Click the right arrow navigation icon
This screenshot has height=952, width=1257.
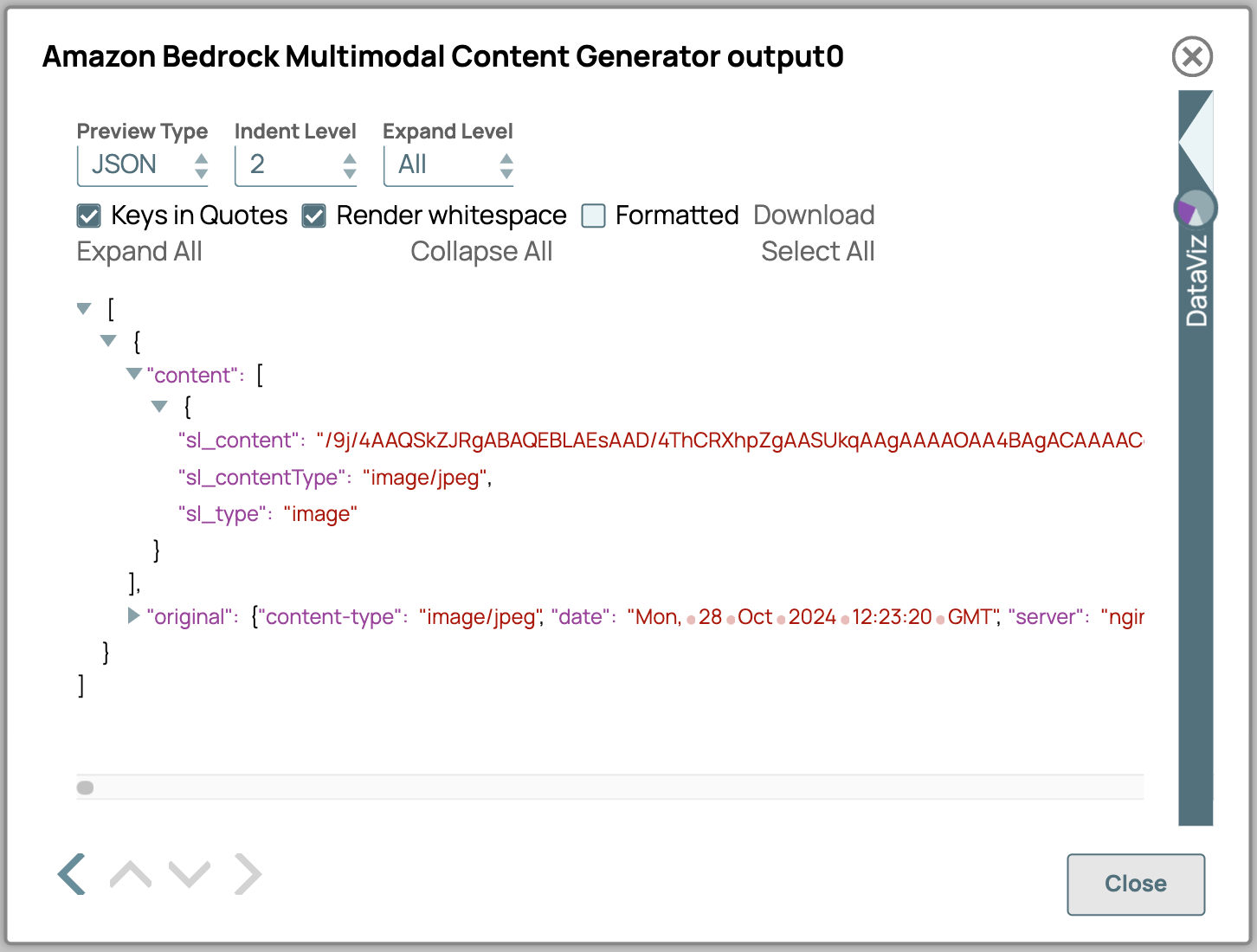click(248, 874)
